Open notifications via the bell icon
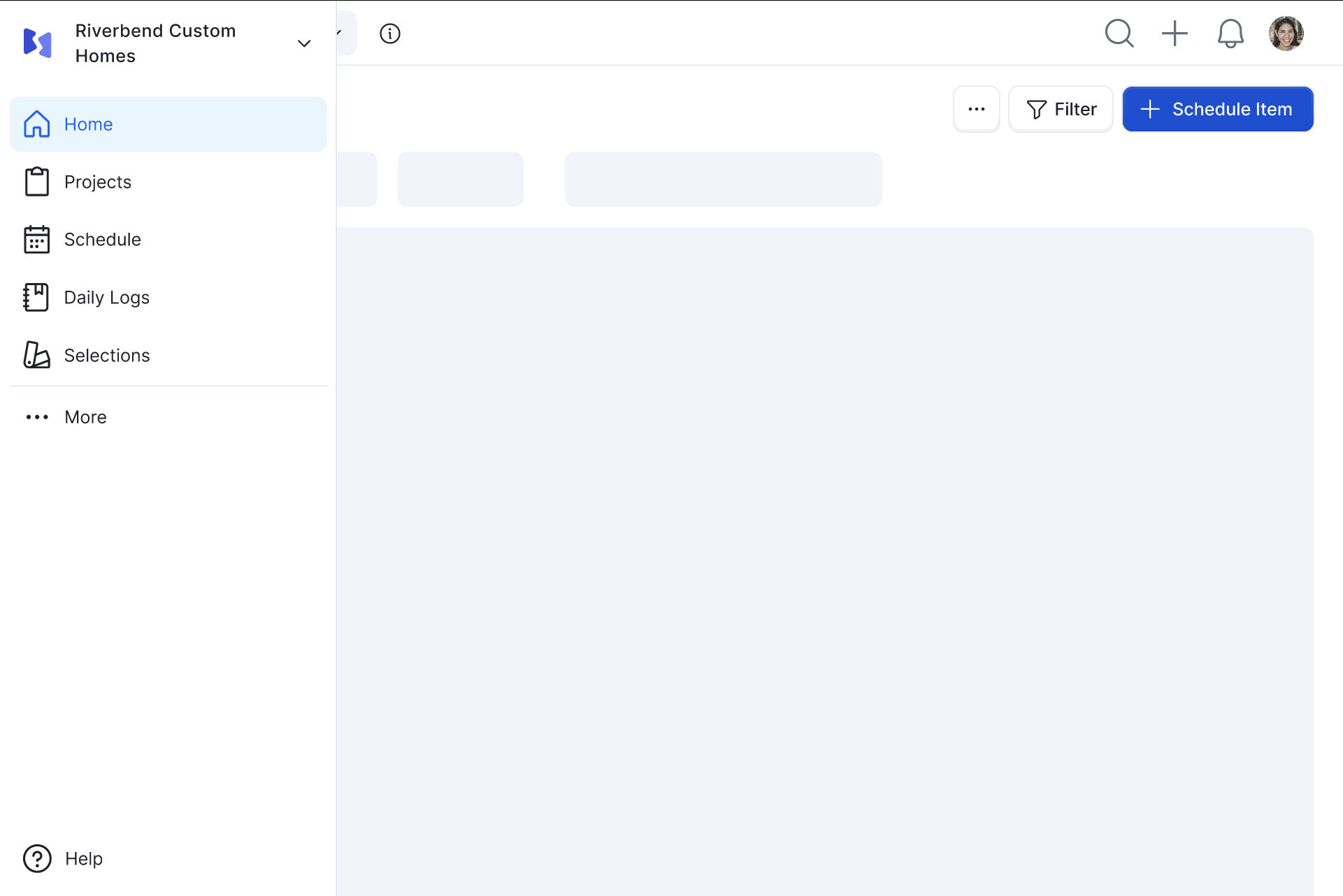 [1230, 34]
